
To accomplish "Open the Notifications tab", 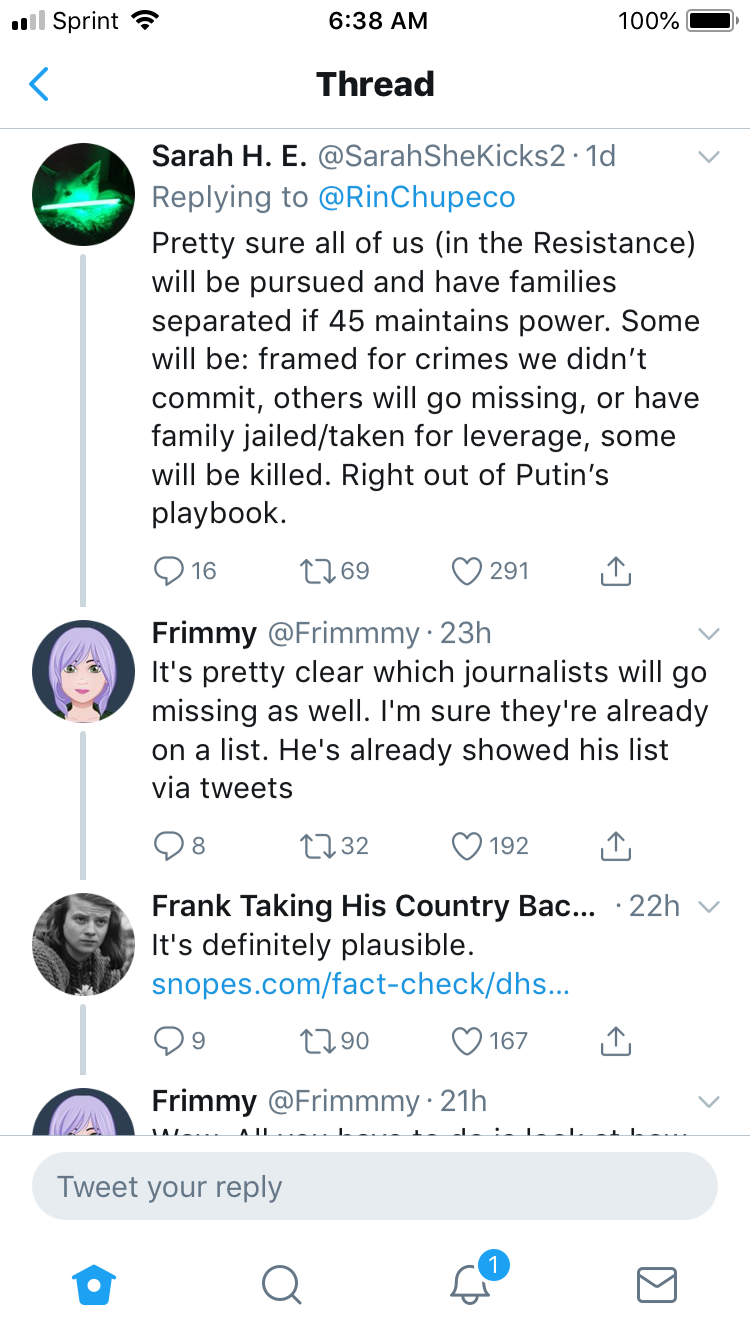I will click(470, 1285).
